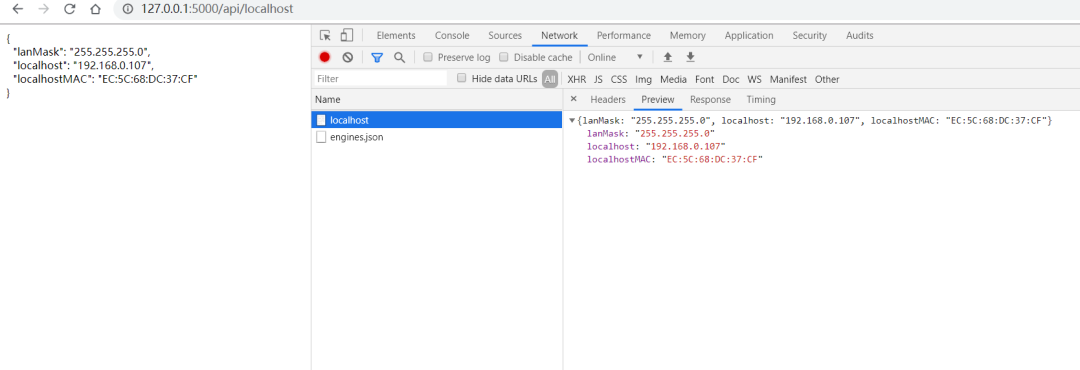Open the Performance tab
The height and width of the screenshot is (370, 1080).
(623, 35)
